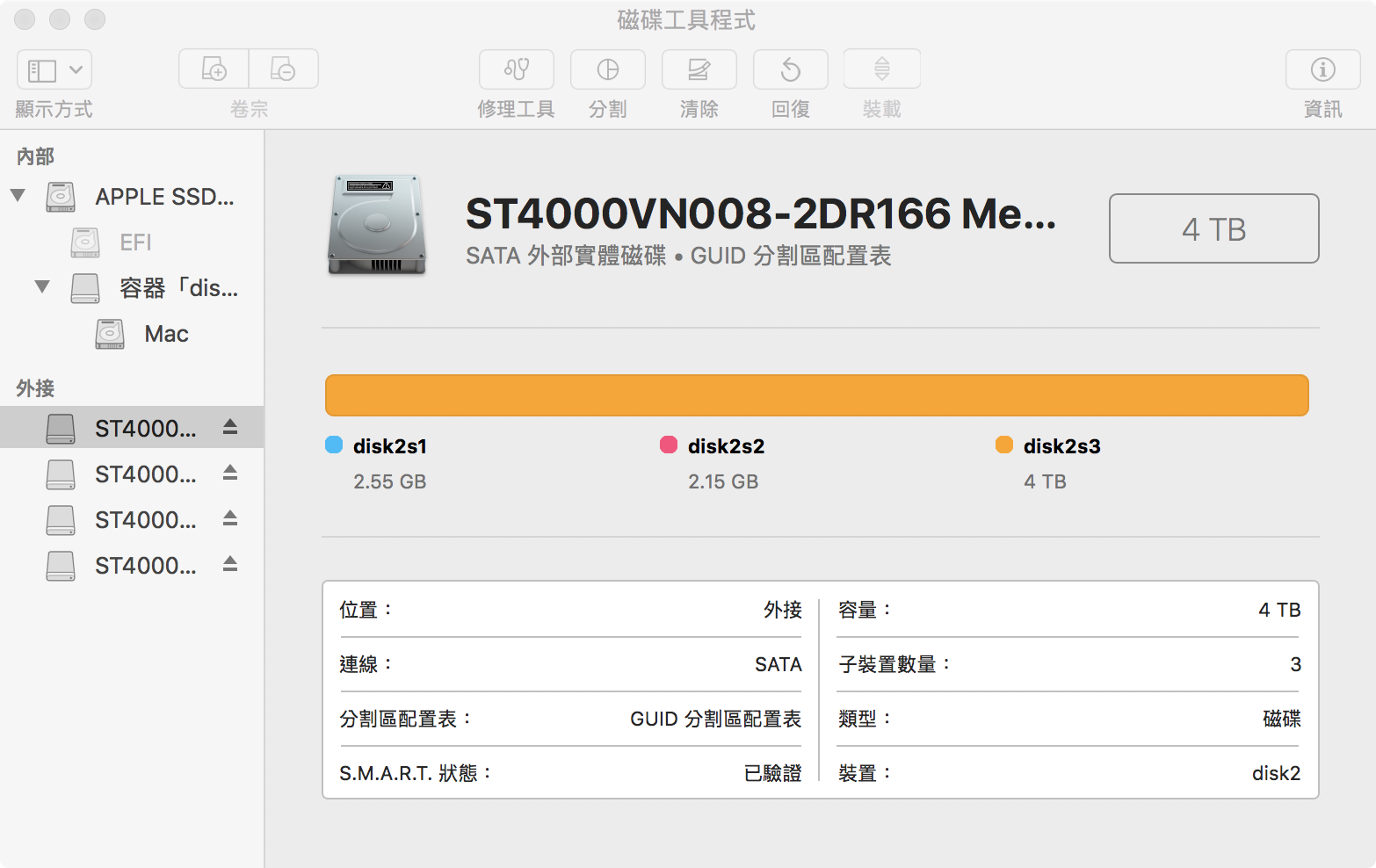Select the EFI partition in sidebar
1376x868 pixels.
(135, 242)
